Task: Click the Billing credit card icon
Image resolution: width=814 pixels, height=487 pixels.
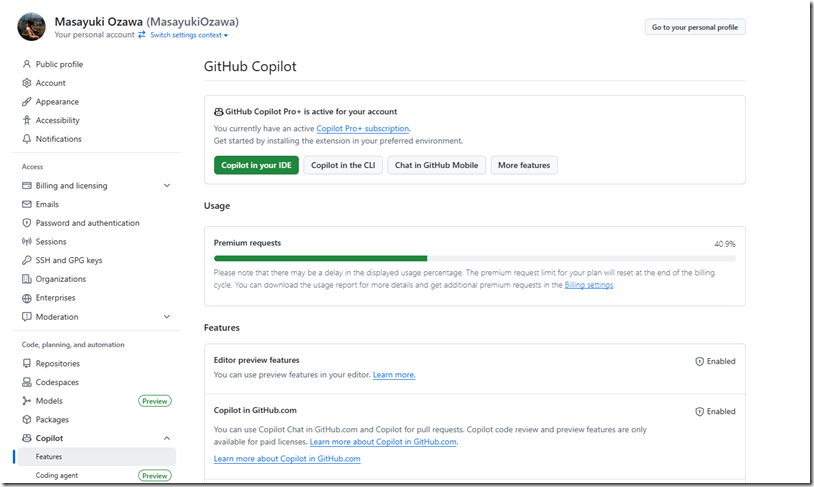Action: pos(26,185)
